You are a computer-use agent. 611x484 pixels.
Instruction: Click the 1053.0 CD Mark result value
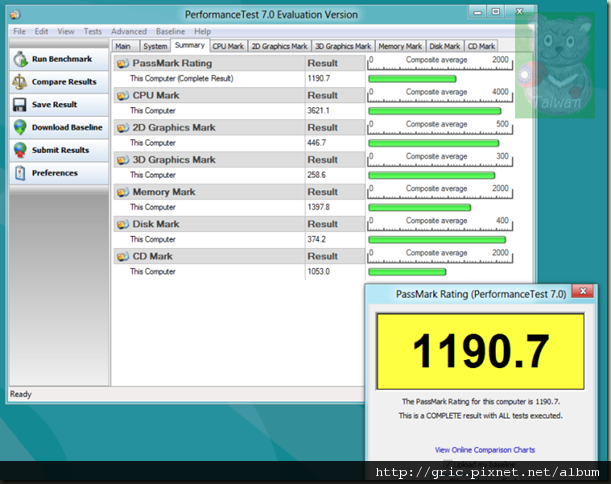(318, 272)
